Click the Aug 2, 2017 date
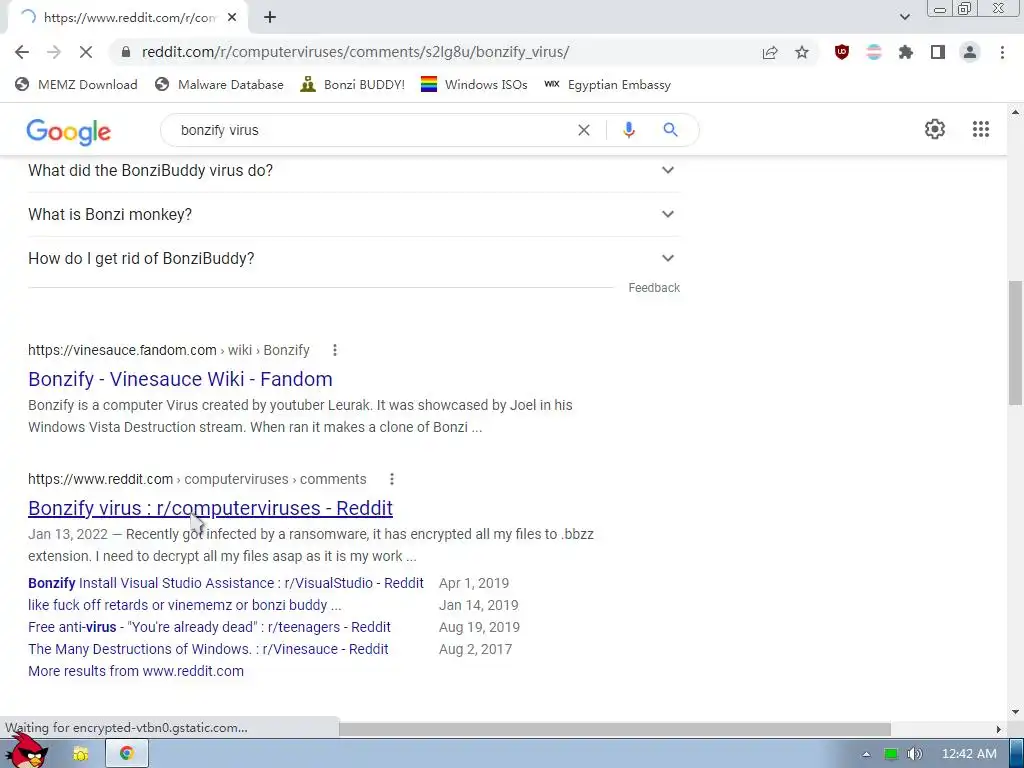The image size is (1024, 768). point(475,649)
